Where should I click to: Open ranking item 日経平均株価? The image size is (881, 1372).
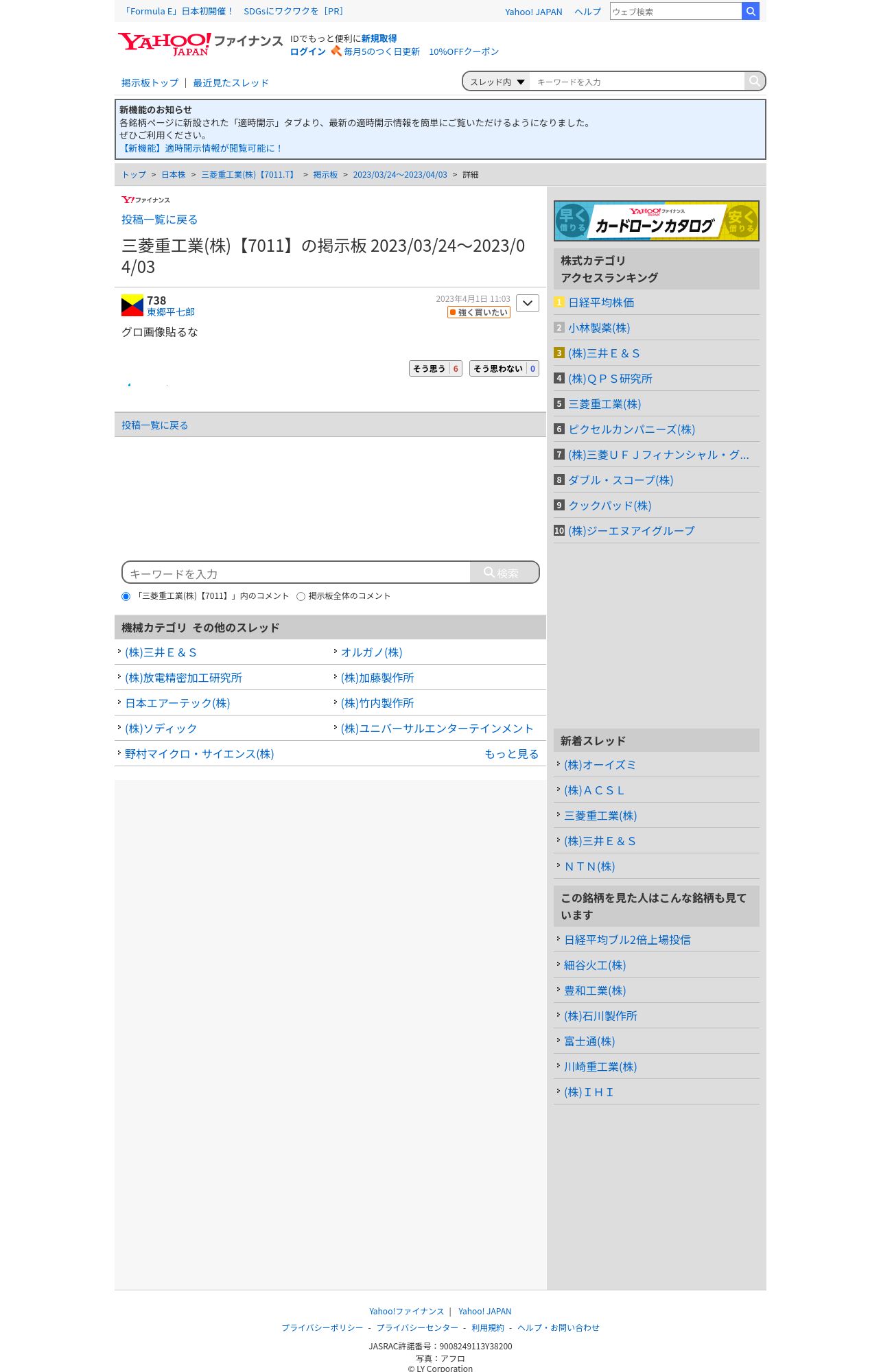(601, 303)
